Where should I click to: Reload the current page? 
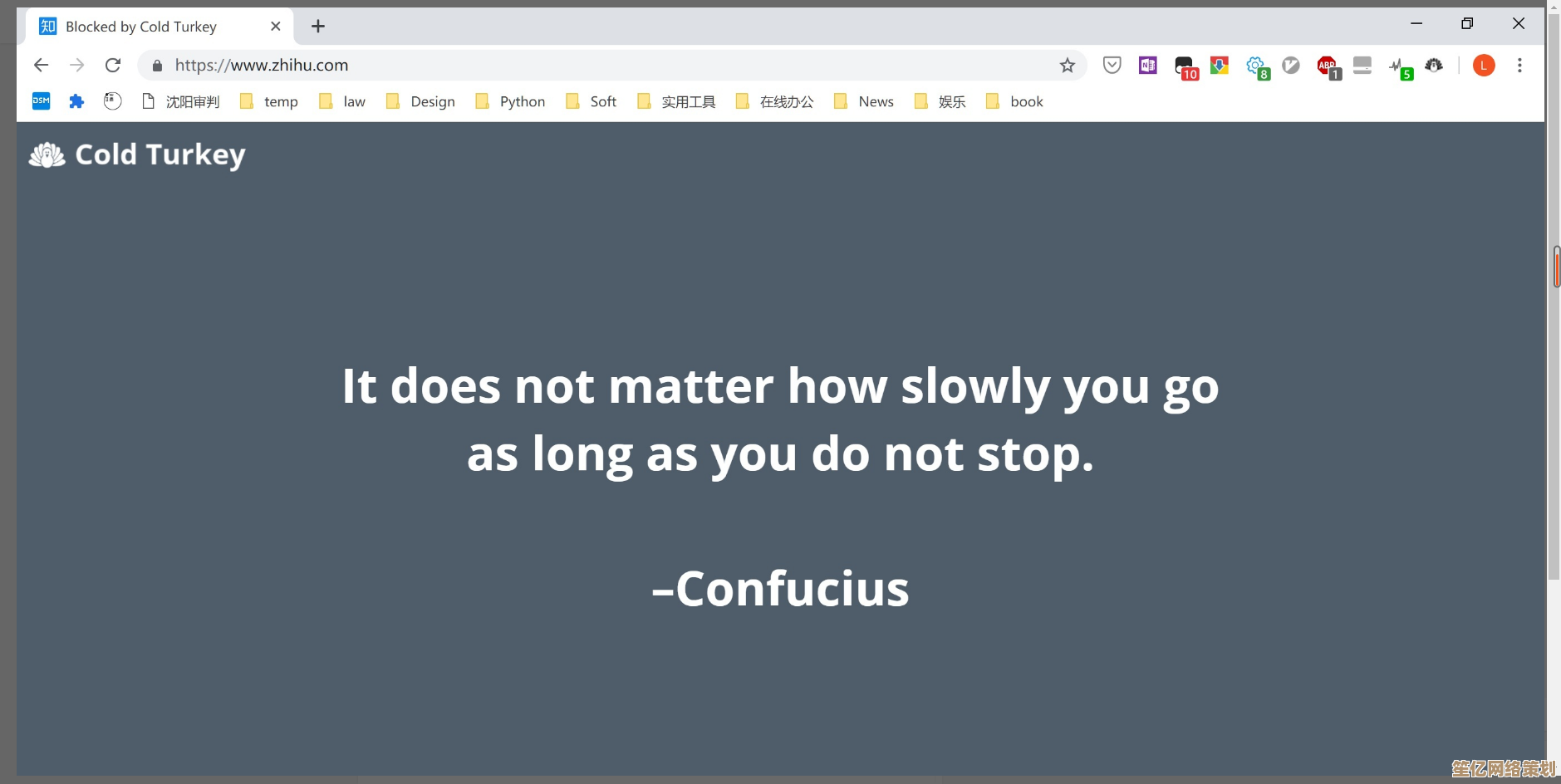[x=113, y=66]
